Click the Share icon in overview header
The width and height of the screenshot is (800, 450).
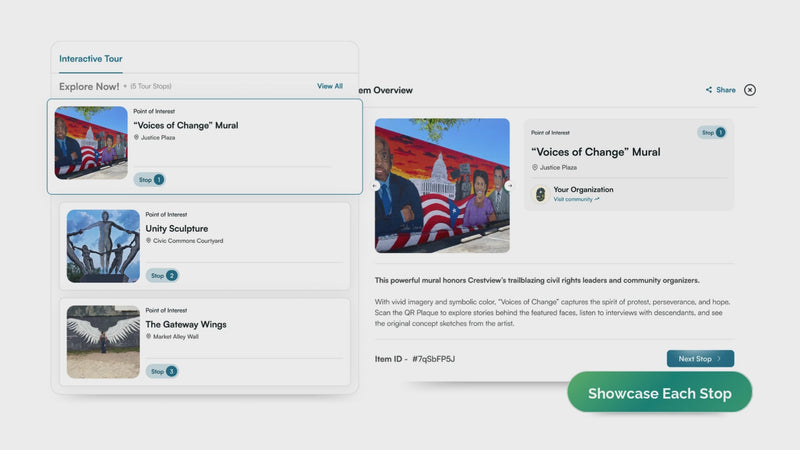[709, 90]
